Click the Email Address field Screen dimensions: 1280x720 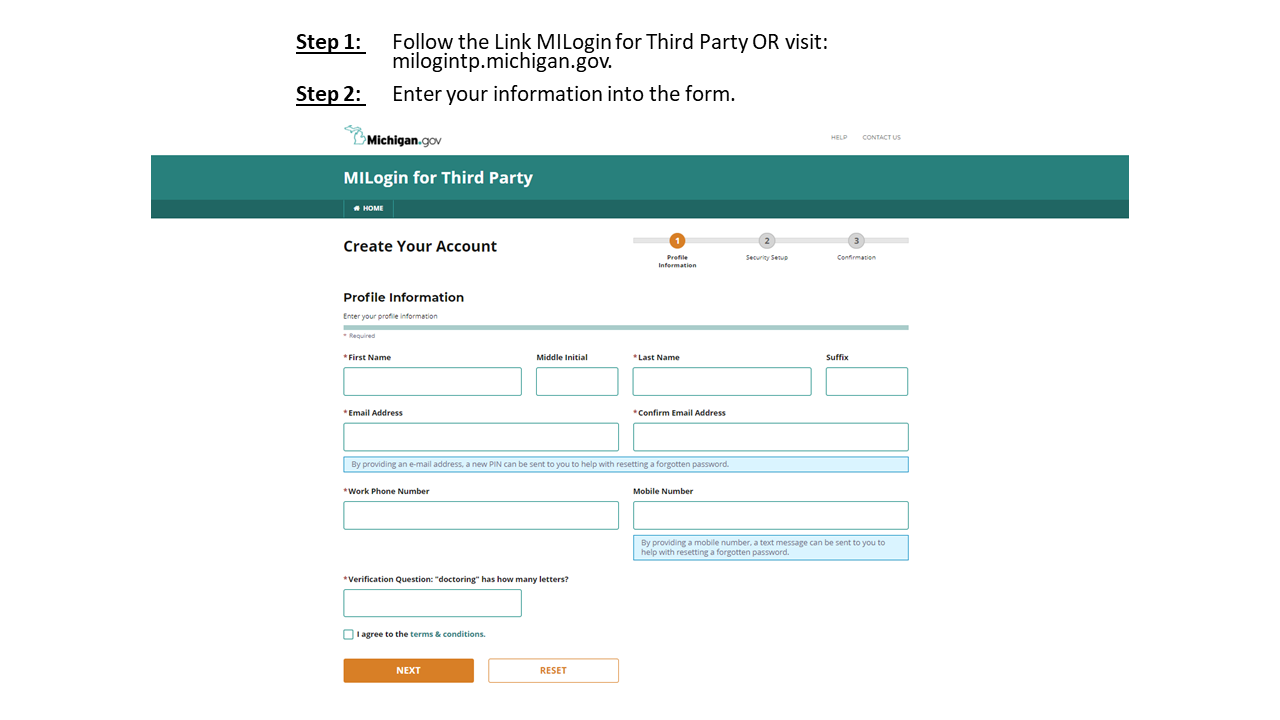pyautogui.click(x=481, y=437)
